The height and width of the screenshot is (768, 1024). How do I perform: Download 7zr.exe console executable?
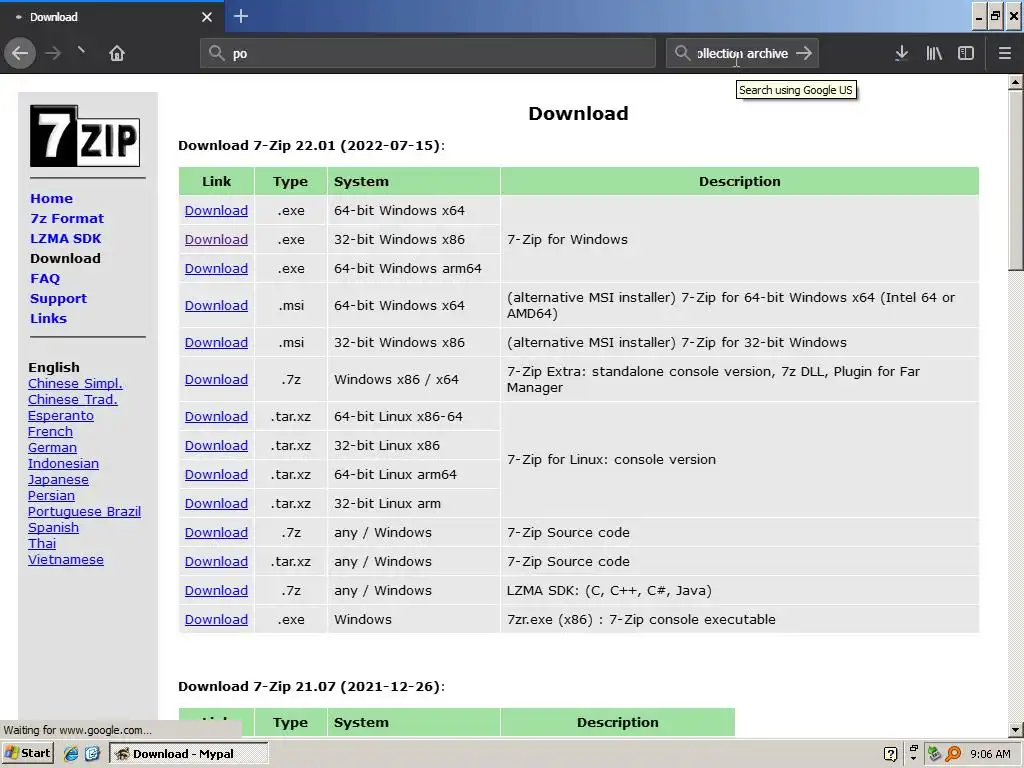(216, 619)
